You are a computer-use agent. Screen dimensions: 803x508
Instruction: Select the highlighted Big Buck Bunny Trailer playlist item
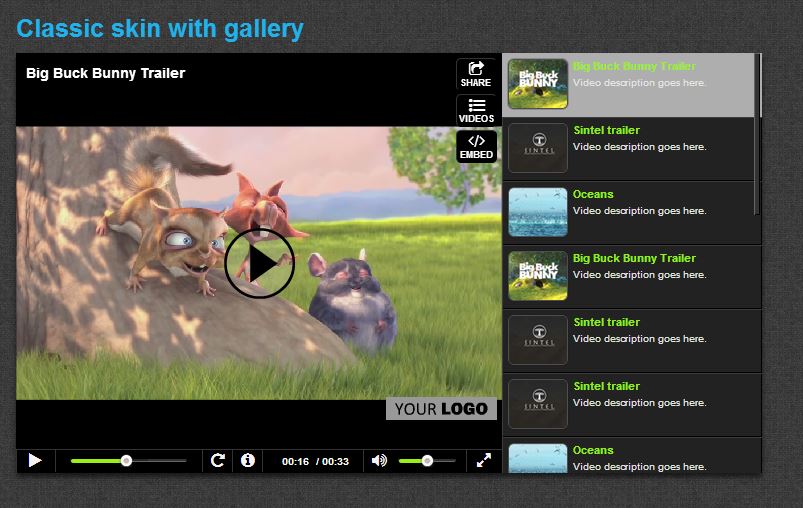click(628, 85)
